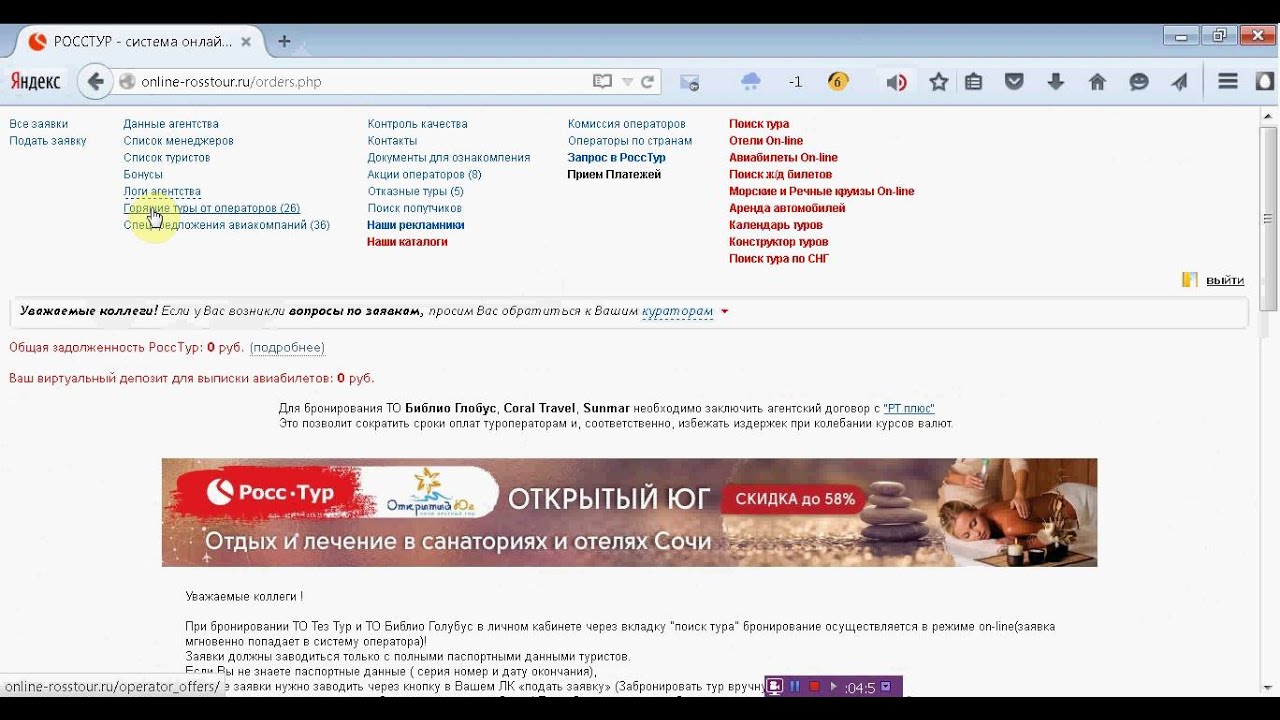Viewport: 1280px width, 720px height.
Task: Show bookmarks list clipboard icon
Action: [x=974, y=82]
